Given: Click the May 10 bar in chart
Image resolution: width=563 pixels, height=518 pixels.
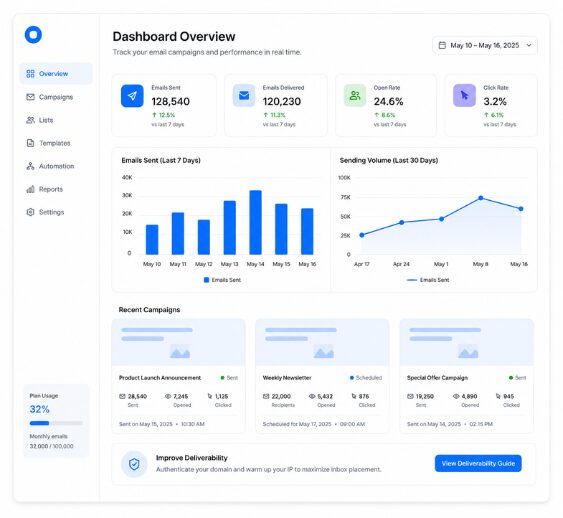Looking at the screenshot, I should (x=152, y=239).
